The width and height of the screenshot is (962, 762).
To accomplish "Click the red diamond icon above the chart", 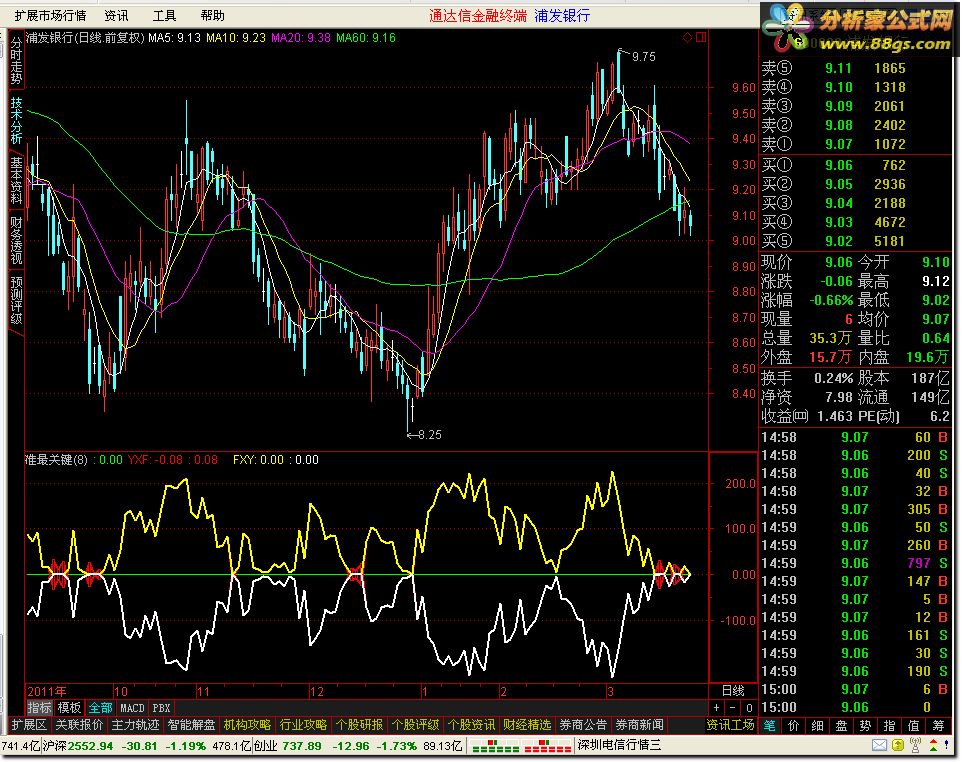I will [687, 37].
